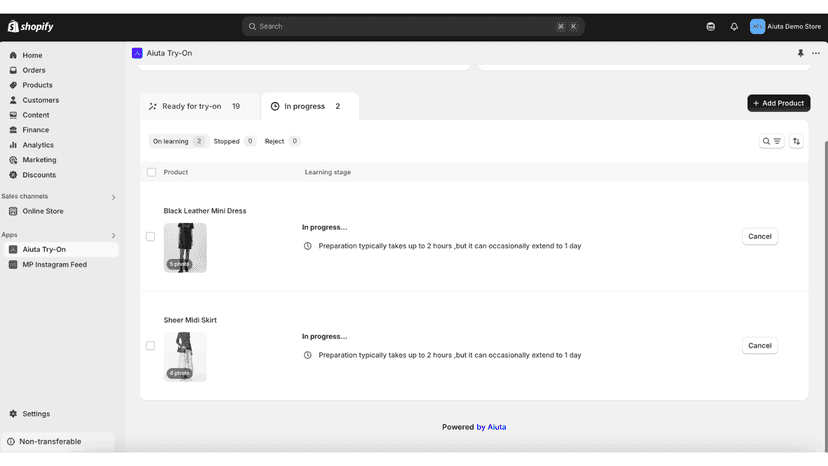Open the Orders page
Image resolution: width=828 pixels, height=466 pixels.
click(x=34, y=70)
